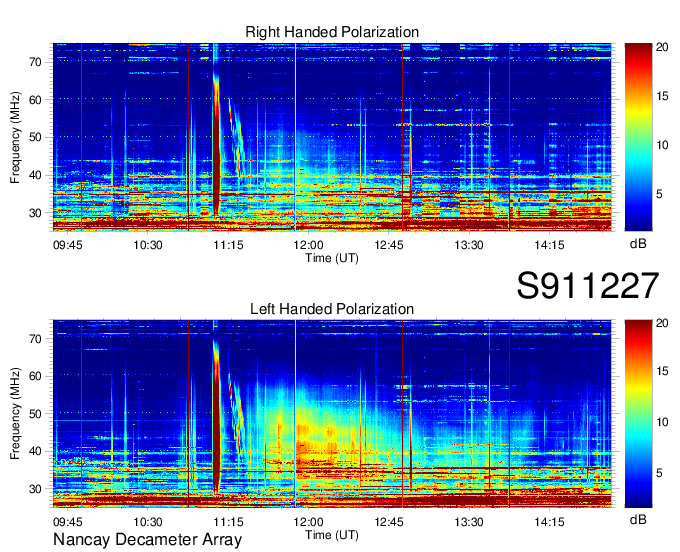The width and height of the screenshot is (680, 552).
Task: Click the 50 MHz tick of Left Handed plot
Action: [x=36, y=414]
